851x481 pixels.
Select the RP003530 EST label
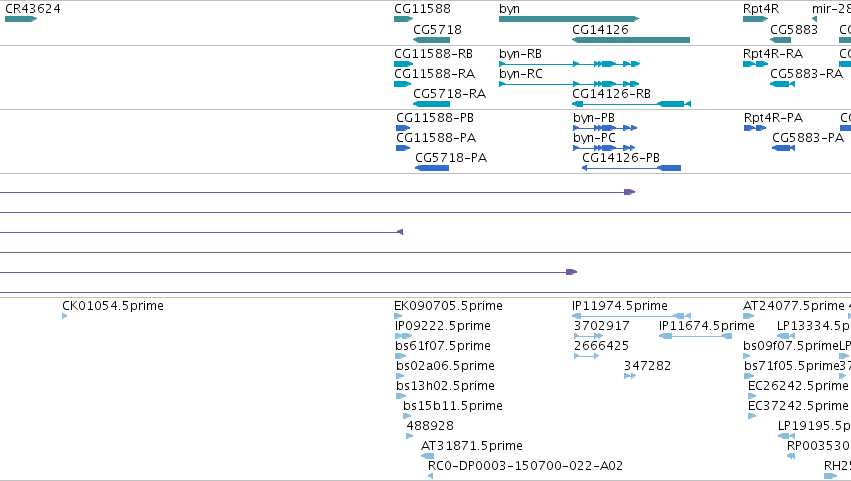pos(819,446)
